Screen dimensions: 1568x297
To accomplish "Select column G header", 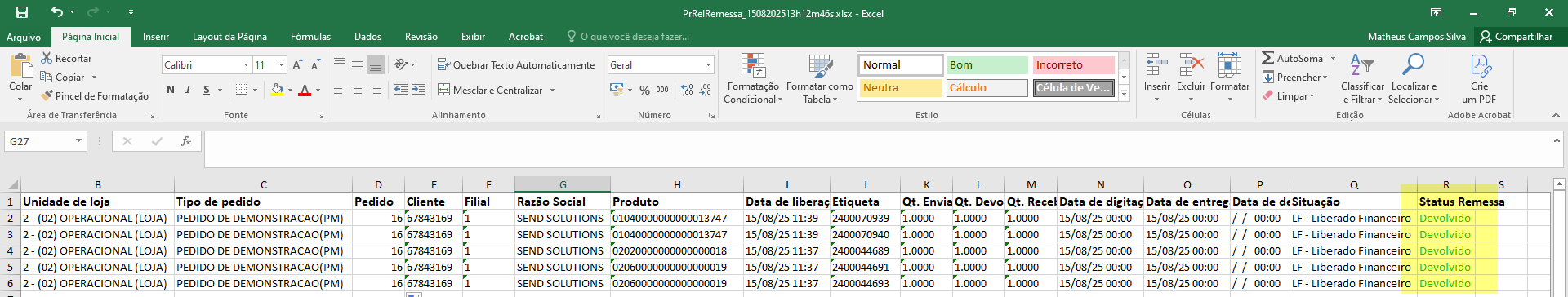I will tap(563, 185).
